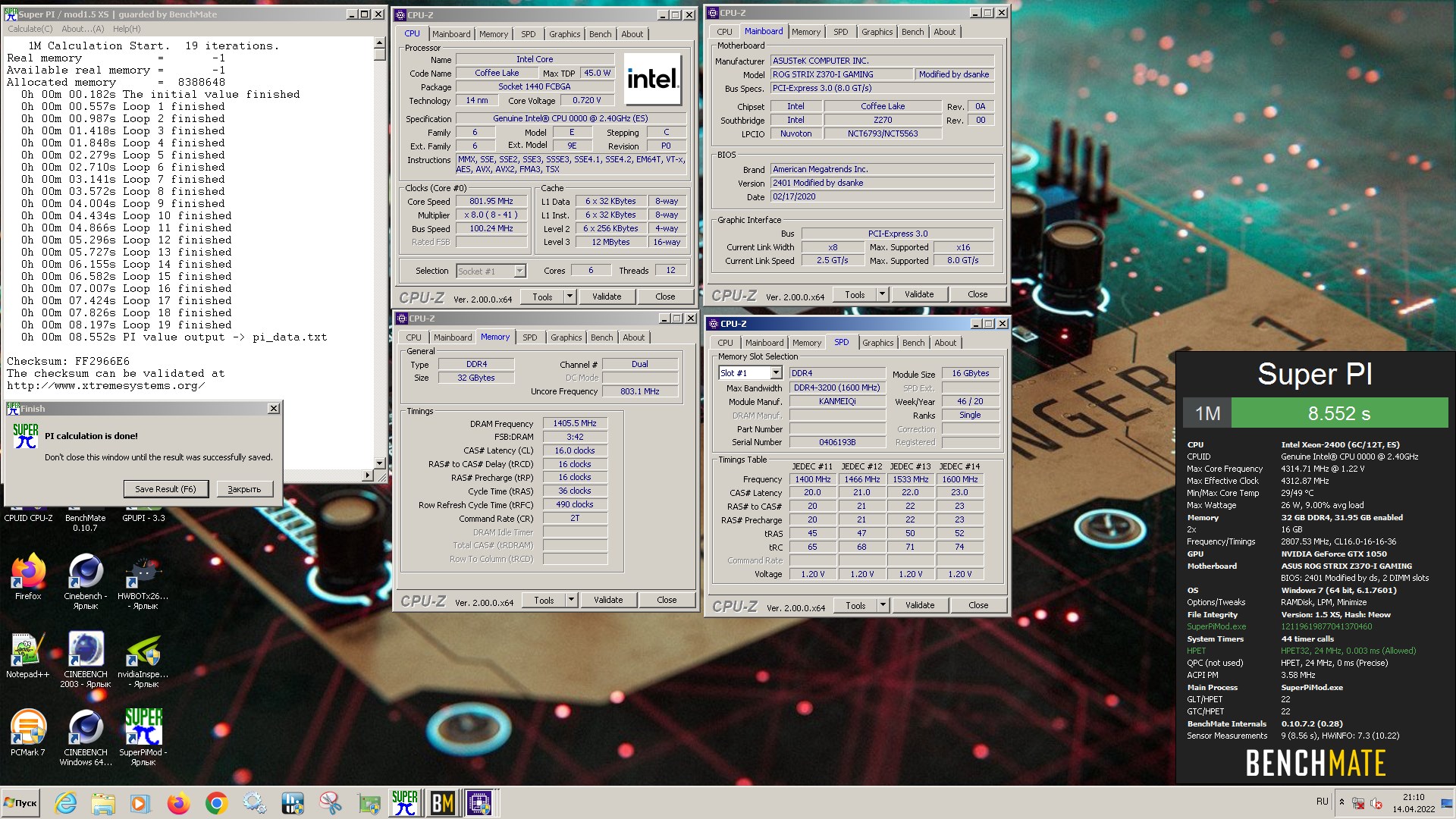Click the Super PI log horizontal scrollbar right arrow
This screenshot has height=819, width=1456.
coord(369,475)
